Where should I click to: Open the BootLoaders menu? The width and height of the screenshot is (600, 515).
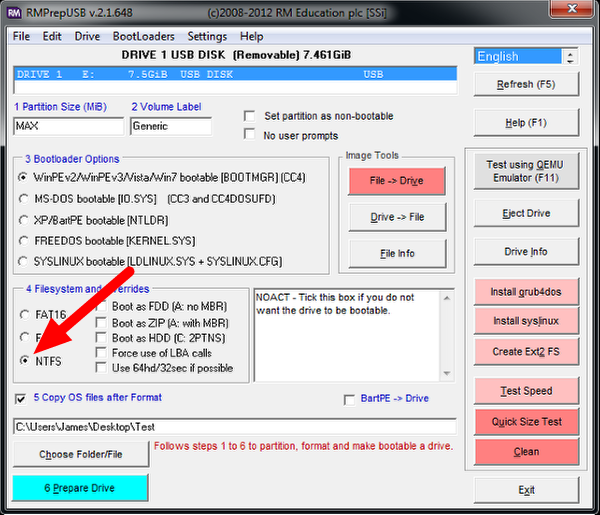(143, 36)
